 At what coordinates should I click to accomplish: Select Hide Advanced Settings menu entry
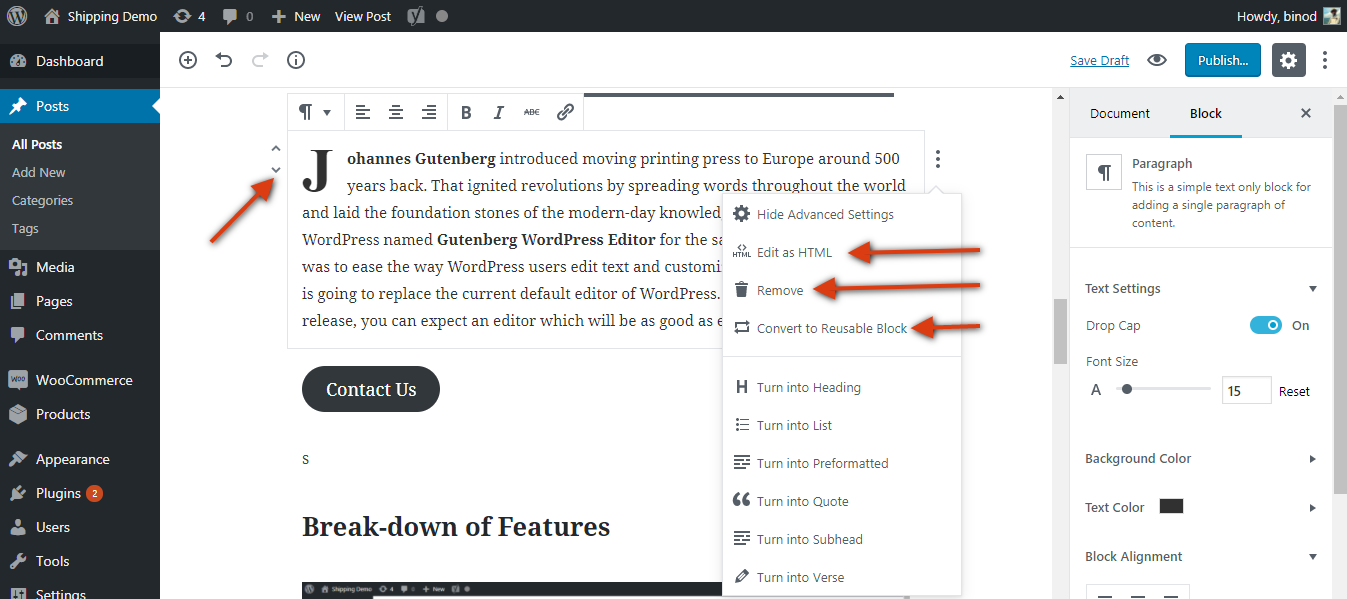click(x=841, y=214)
